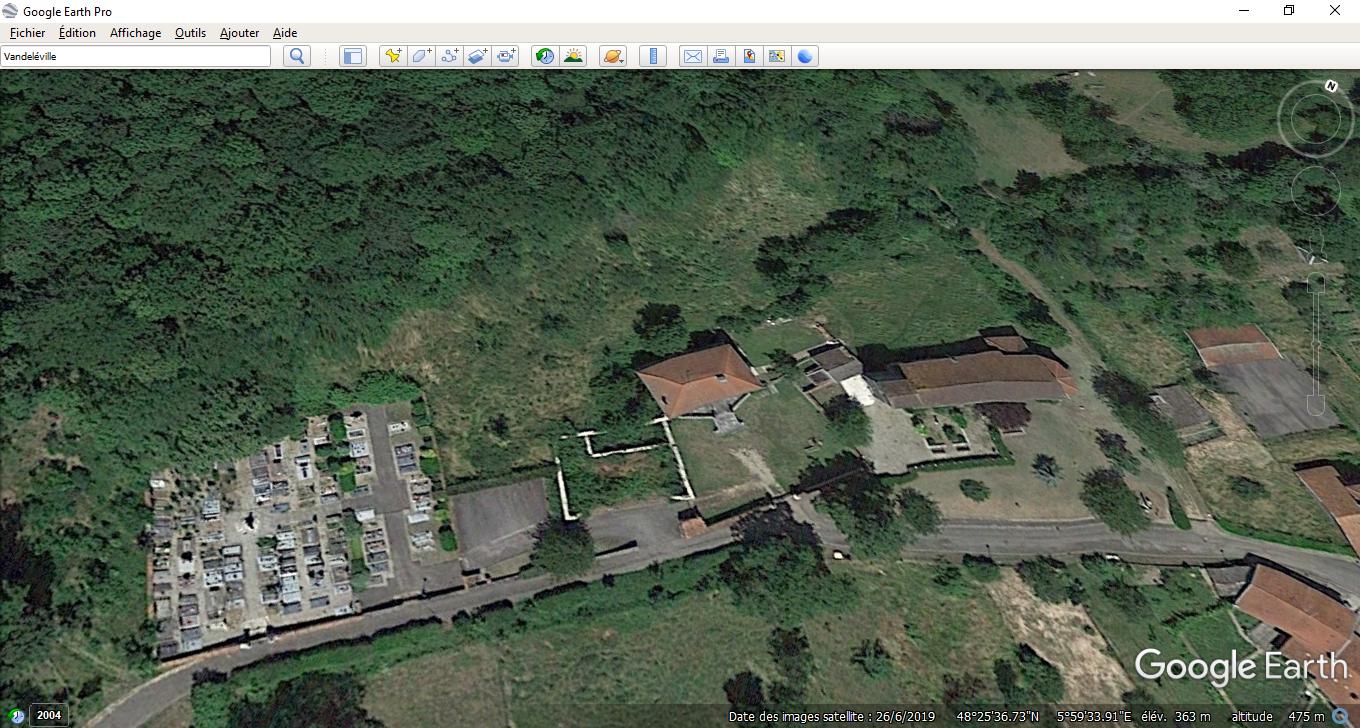Record a tour with the camera icon
This screenshot has height=728, width=1360.
(506, 56)
